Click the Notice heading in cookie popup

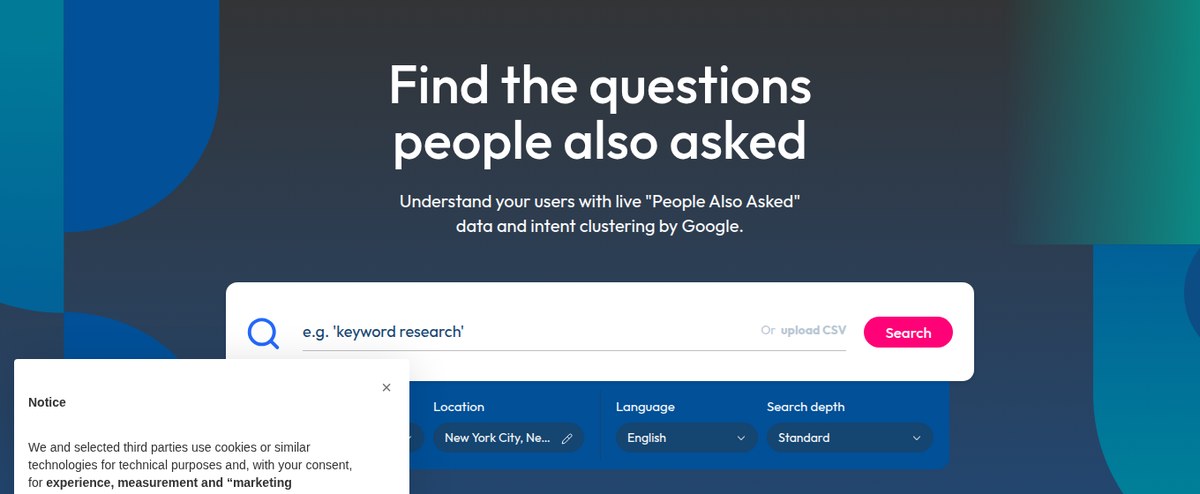[47, 402]
